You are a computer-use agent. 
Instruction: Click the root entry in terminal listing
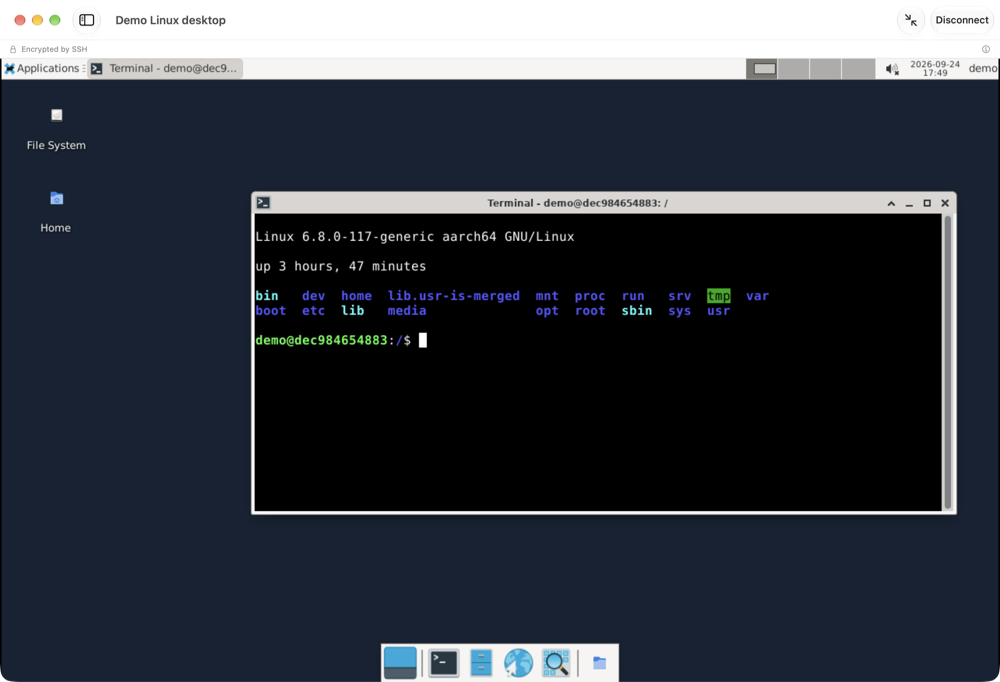point(590,311)
